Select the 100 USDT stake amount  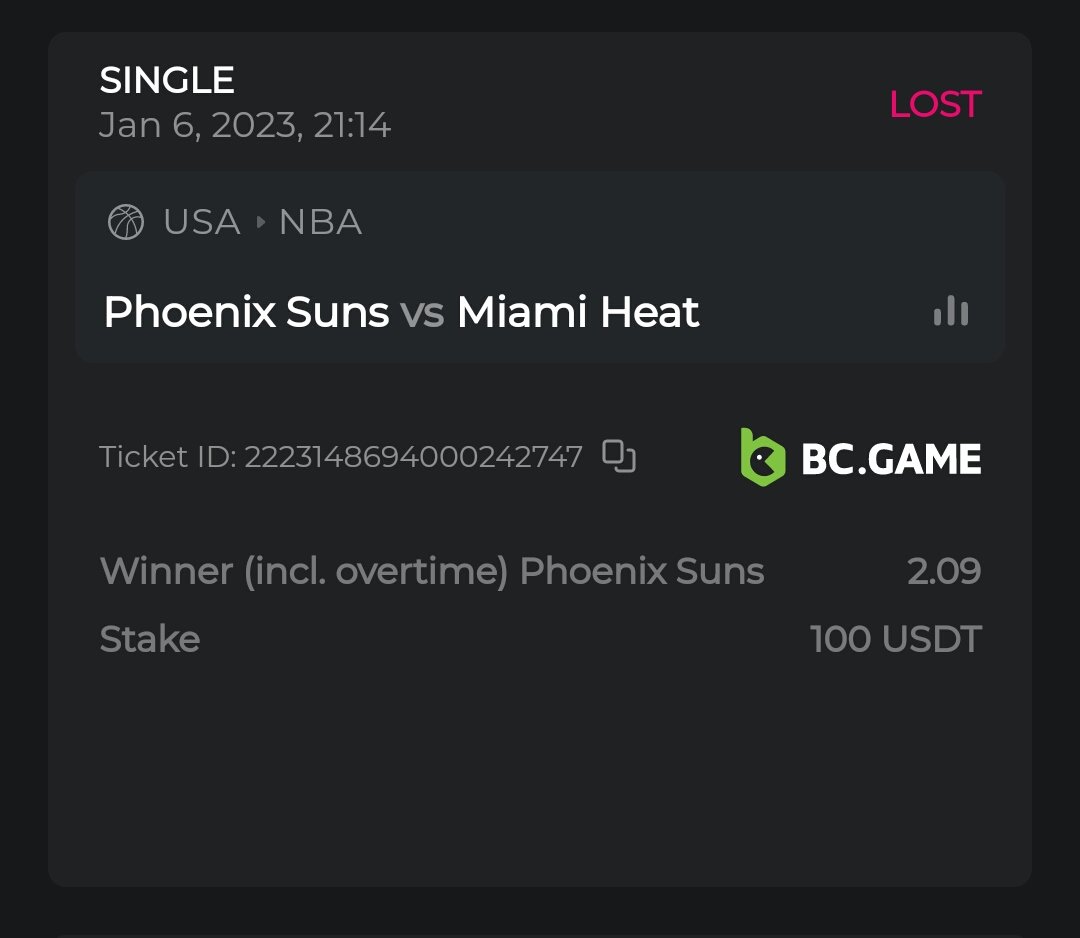896,639
